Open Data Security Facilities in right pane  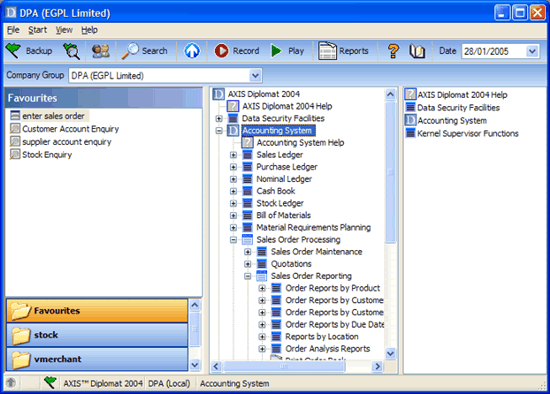[x=458, y=108]
